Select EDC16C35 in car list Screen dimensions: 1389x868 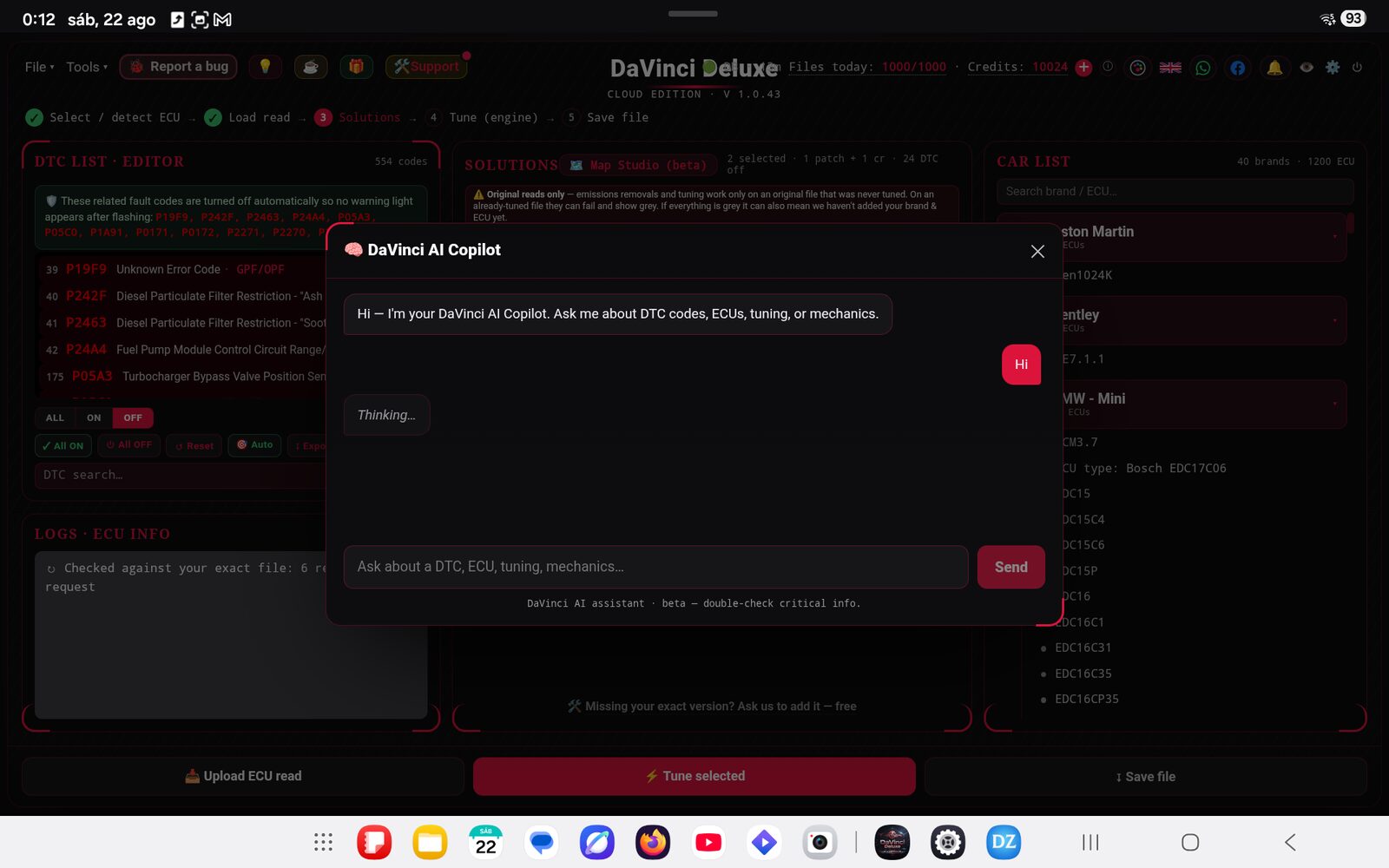pyautogui.click(x=1083, y=674)
